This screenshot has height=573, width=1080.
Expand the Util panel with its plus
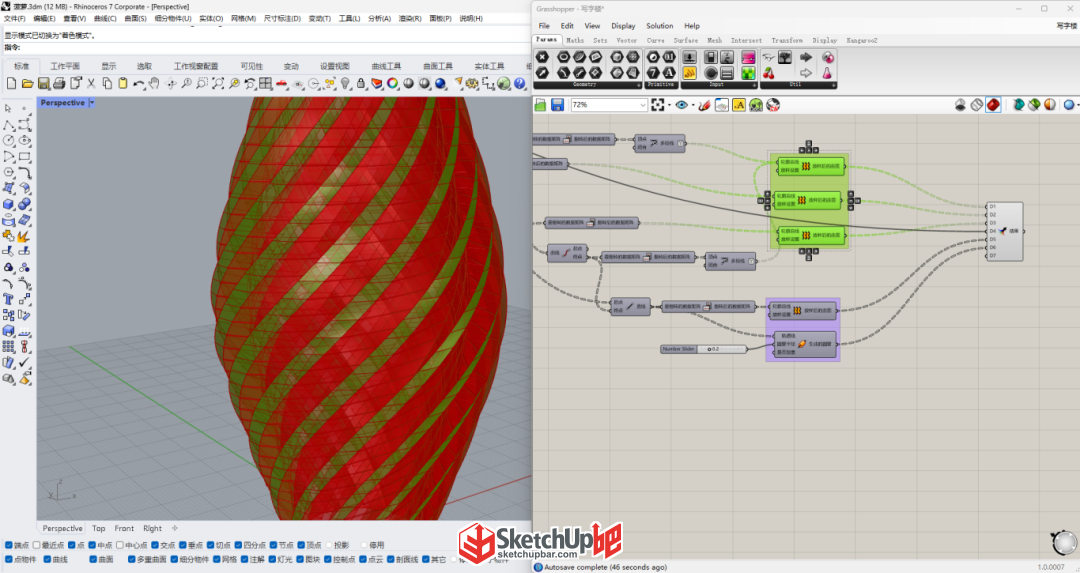(833, 85)
